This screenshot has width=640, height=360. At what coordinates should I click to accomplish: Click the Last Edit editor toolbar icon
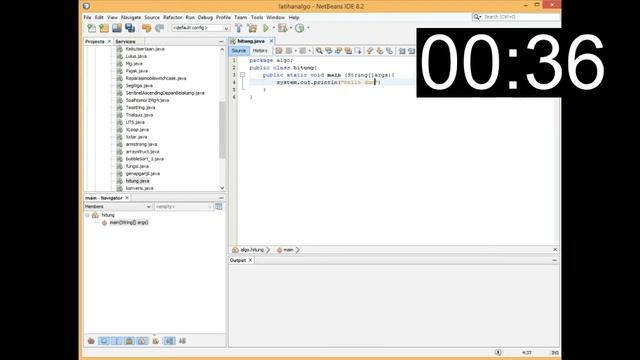[x=279, y=51]
